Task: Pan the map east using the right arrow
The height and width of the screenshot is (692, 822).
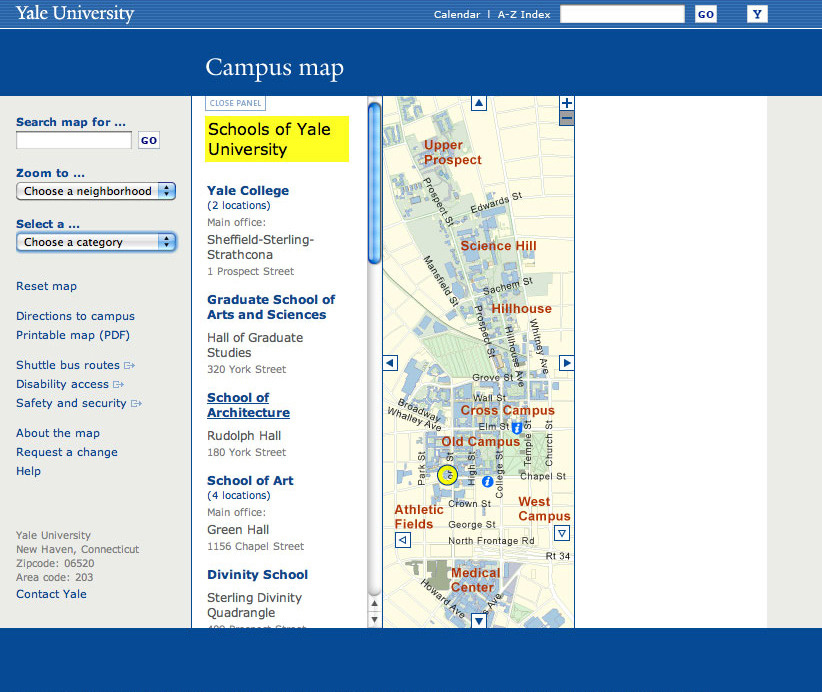Action: click(x=566, y=363)
